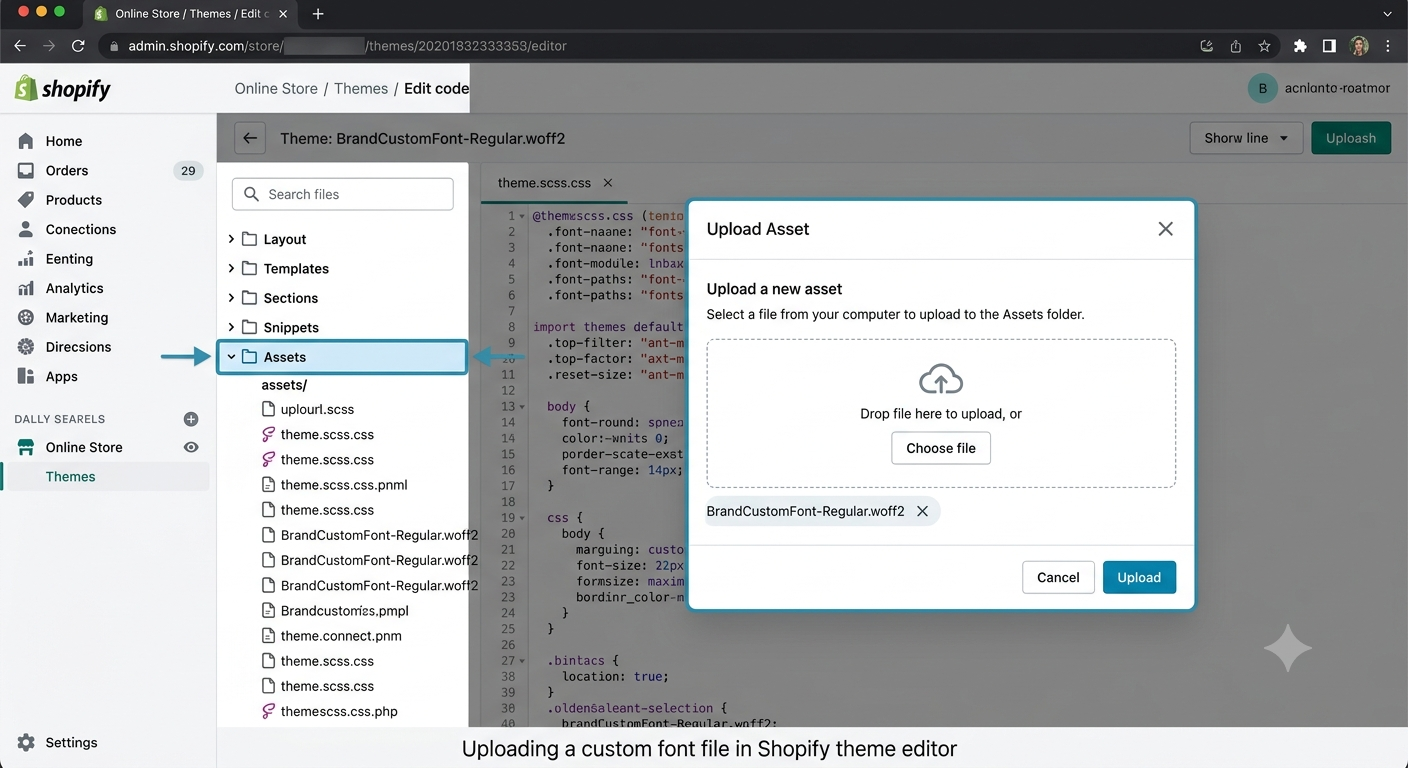Open Home in the sidebar
1408x768 pixels.
pyautogui.click(x=64, y=141)
